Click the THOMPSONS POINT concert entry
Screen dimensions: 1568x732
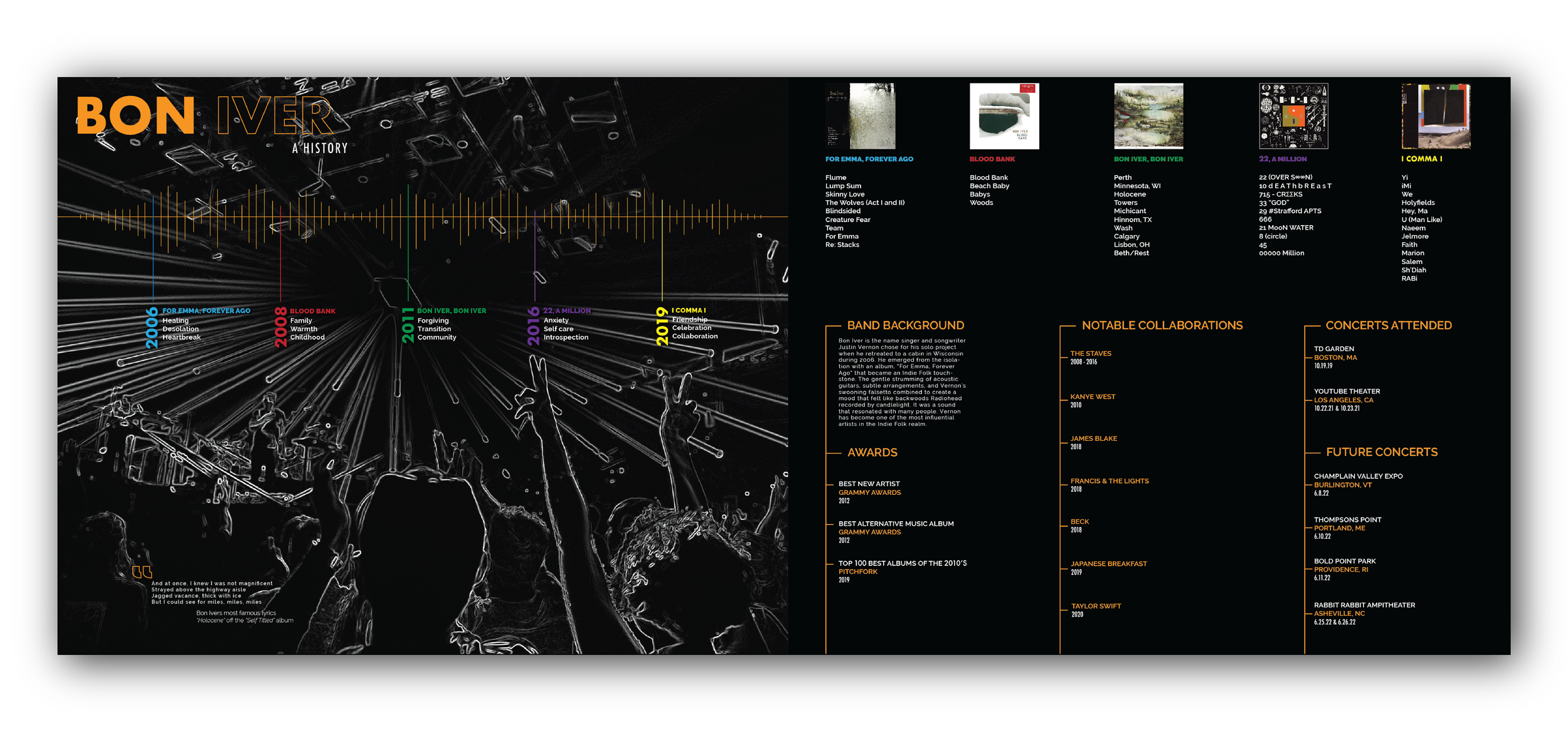(1347, 528)
